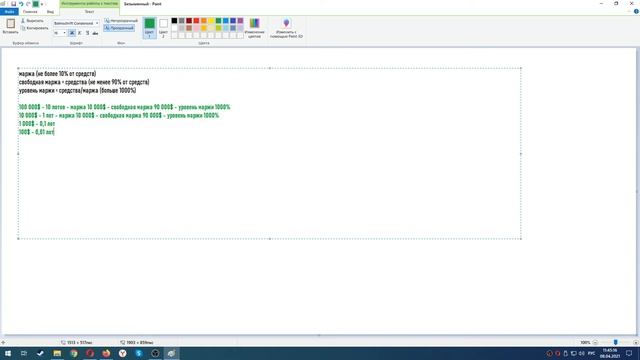The width and height of the screenshot is (640, 360).
Task: Open the font family dropdown
Action: tap(97, 23)
